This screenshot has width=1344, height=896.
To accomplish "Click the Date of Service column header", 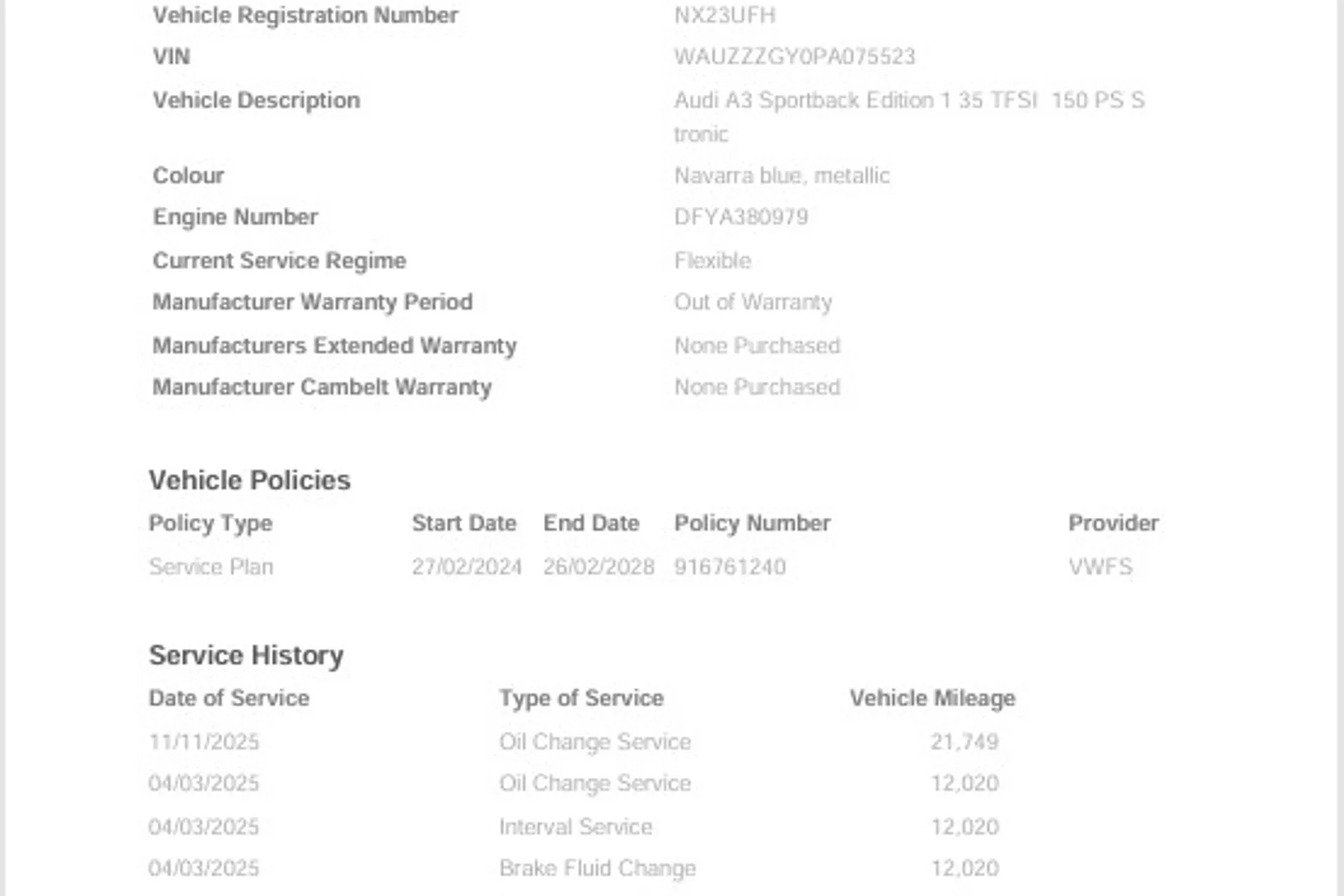I will pos(229,699).
